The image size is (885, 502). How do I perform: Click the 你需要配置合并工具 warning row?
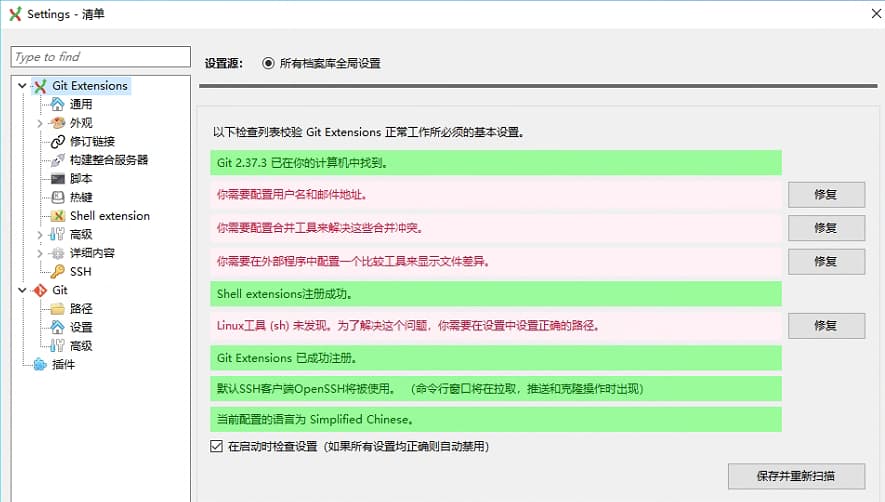[x=496, y=228]
